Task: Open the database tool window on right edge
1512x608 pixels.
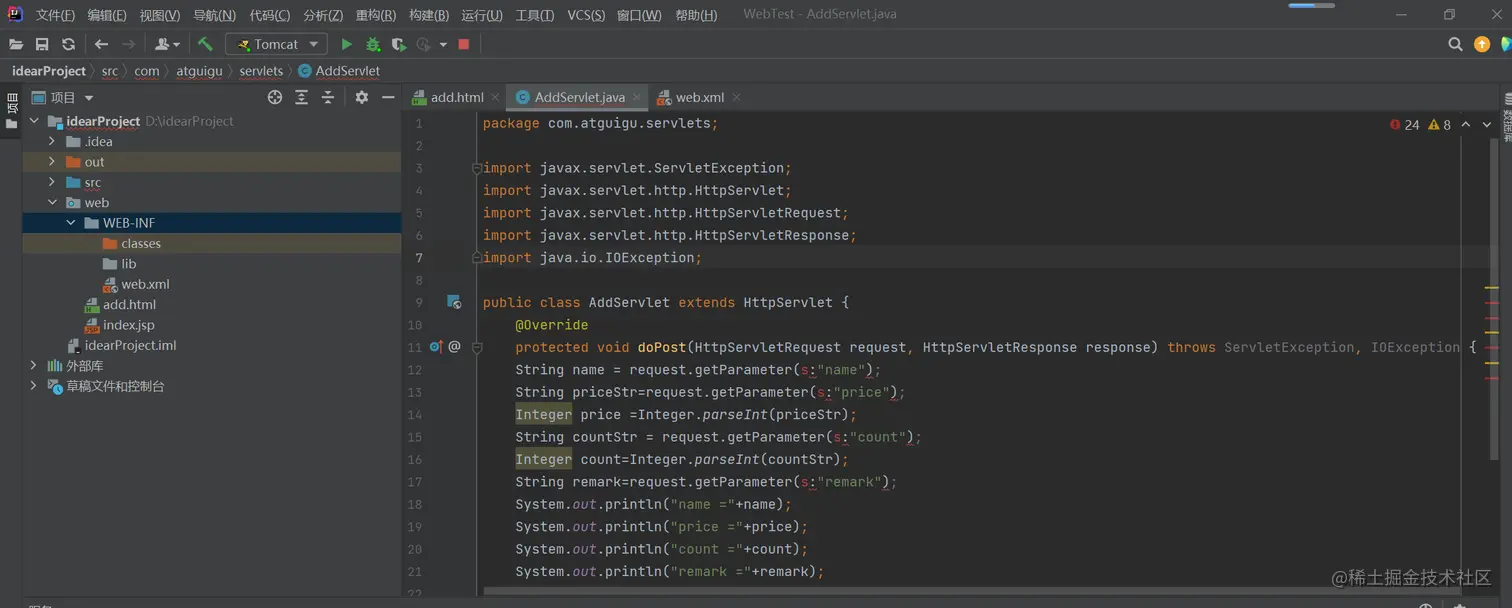Action: pos(1506,118)
